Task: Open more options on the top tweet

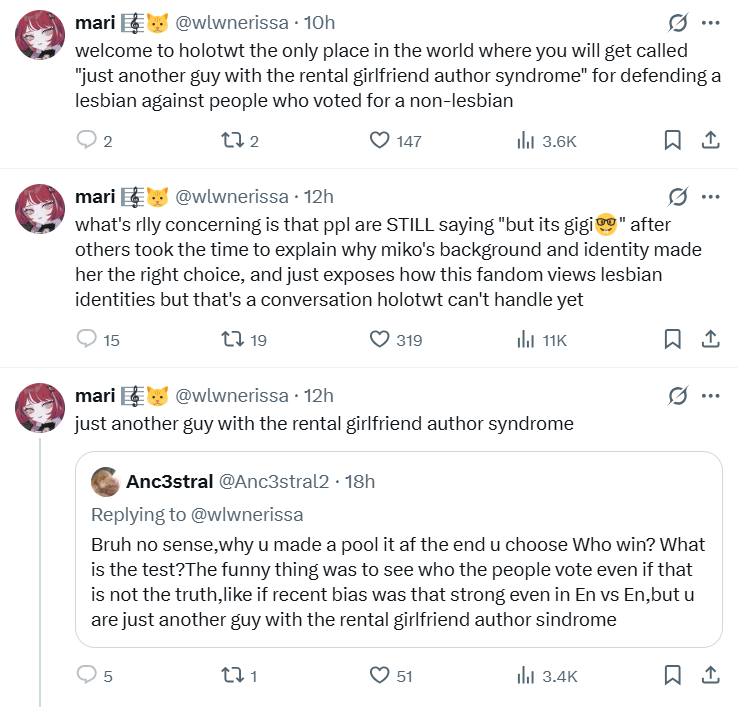Action: 710,23
